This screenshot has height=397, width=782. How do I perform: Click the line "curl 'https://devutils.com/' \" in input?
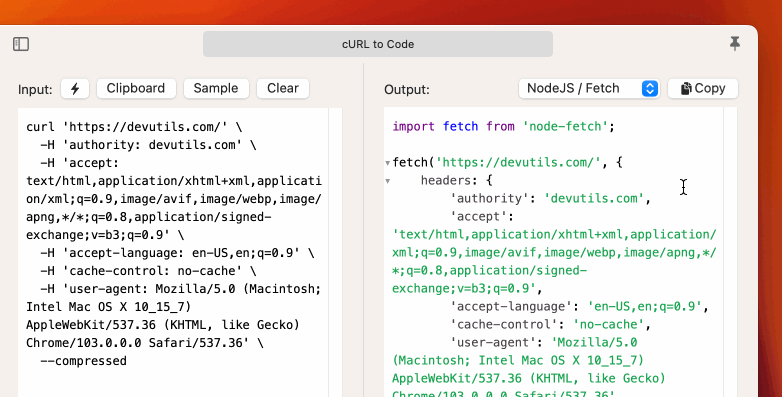pos(134,127)
